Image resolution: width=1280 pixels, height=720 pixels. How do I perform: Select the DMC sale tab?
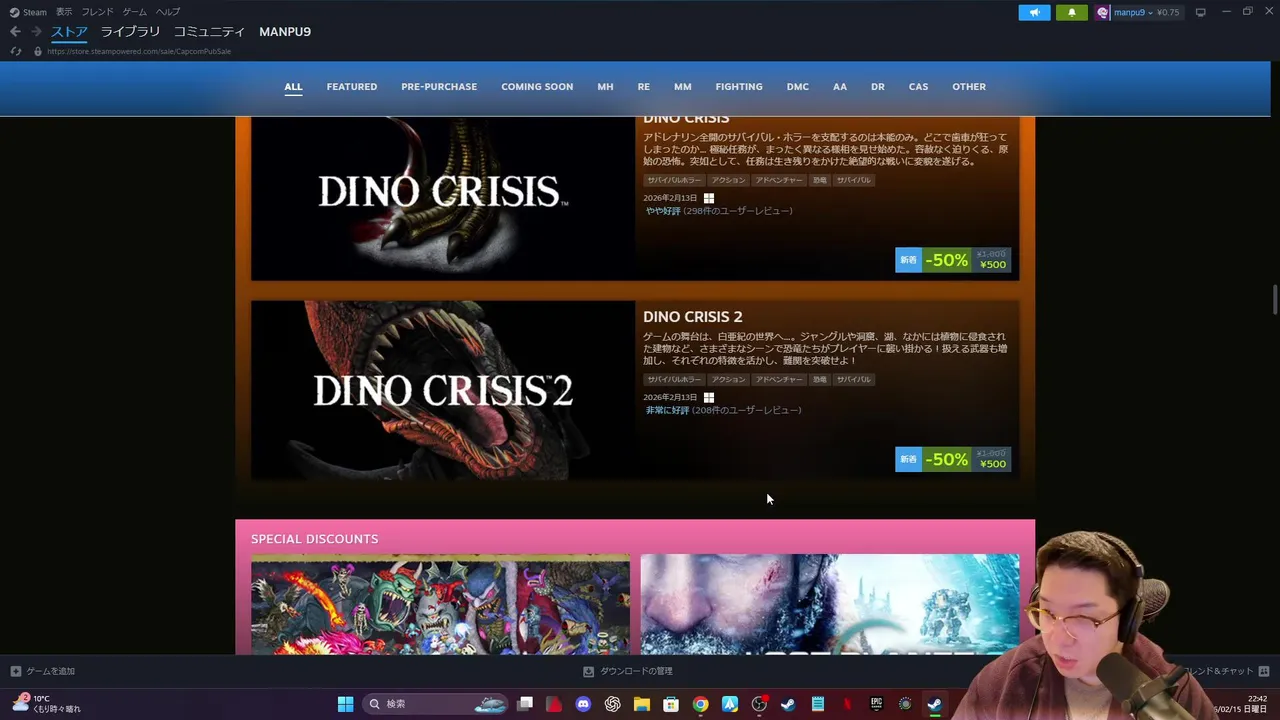point(798,87)
